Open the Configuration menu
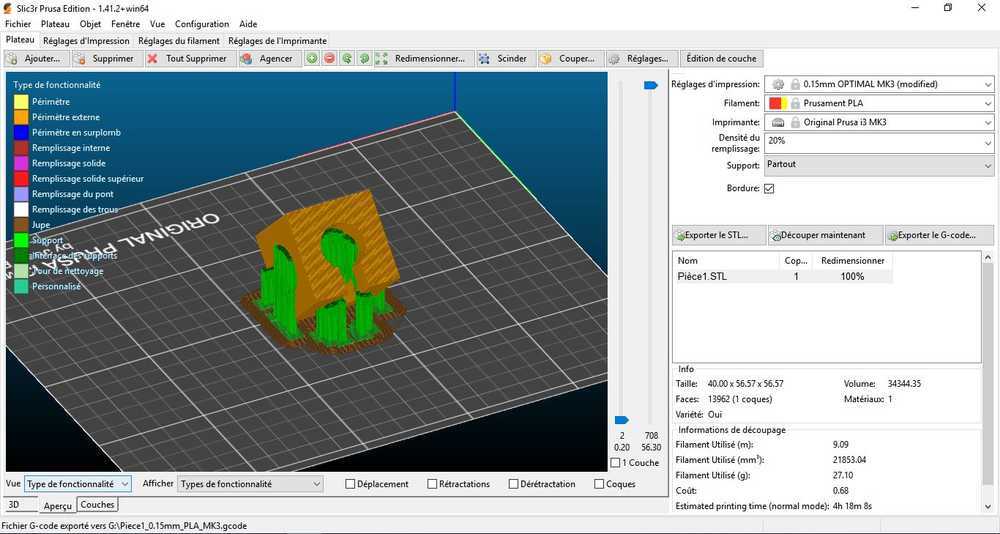This screenshot has width=1000, height=534. click(x=202, y=24)
